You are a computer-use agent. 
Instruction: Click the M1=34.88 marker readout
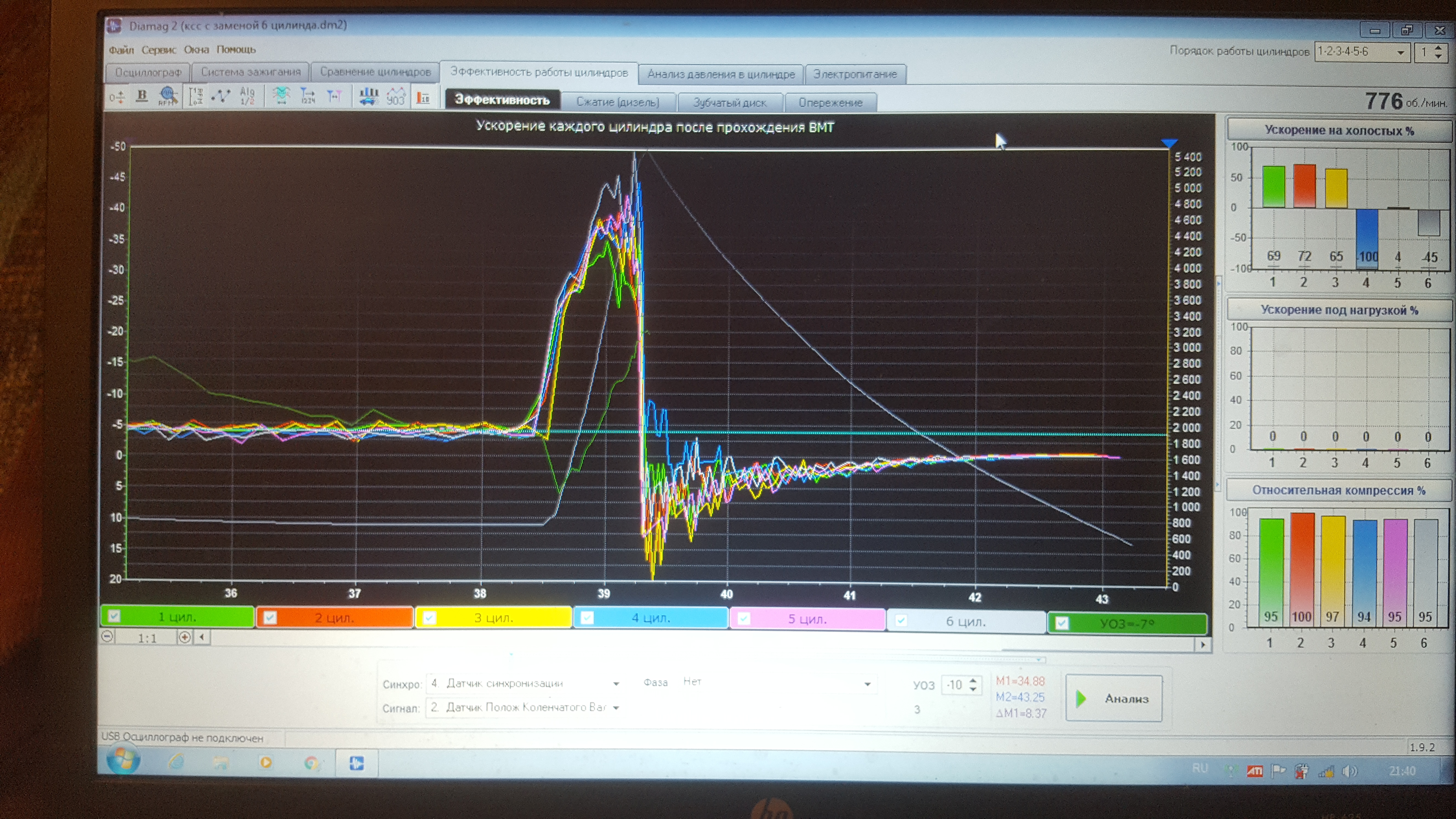1020,681
